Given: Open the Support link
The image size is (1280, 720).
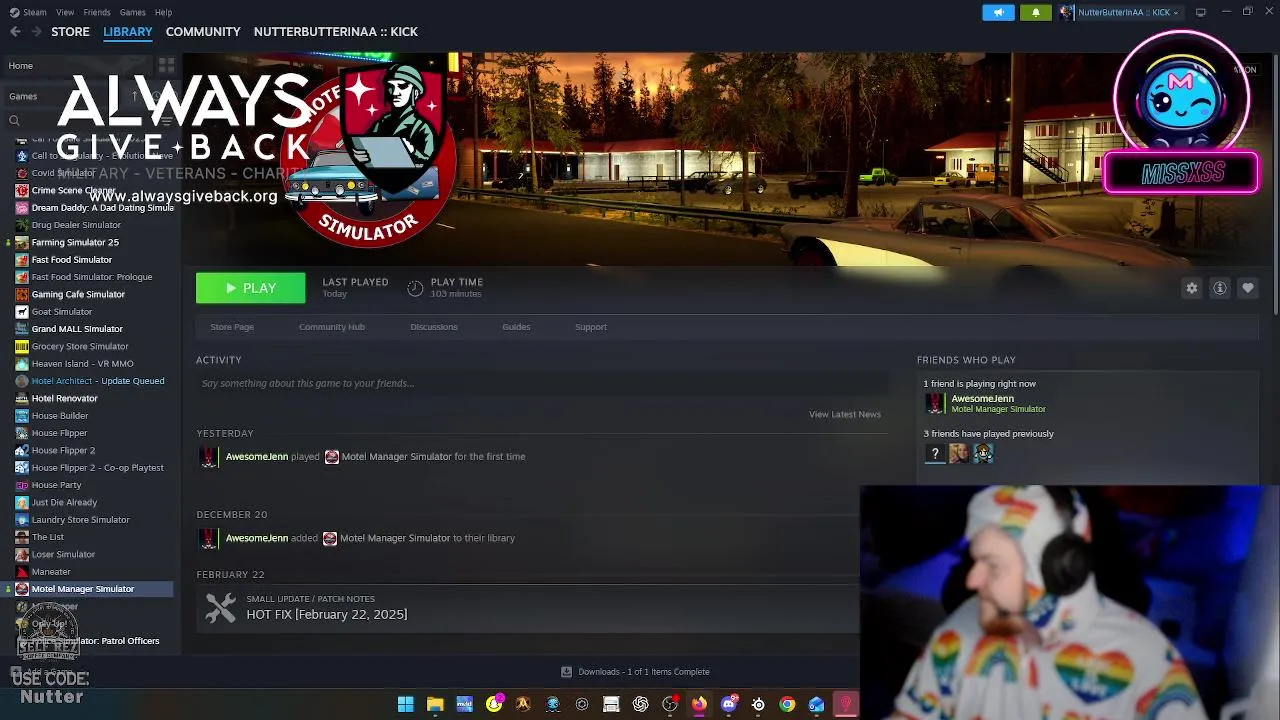Looking at the screenshot, I should point(591,327).
